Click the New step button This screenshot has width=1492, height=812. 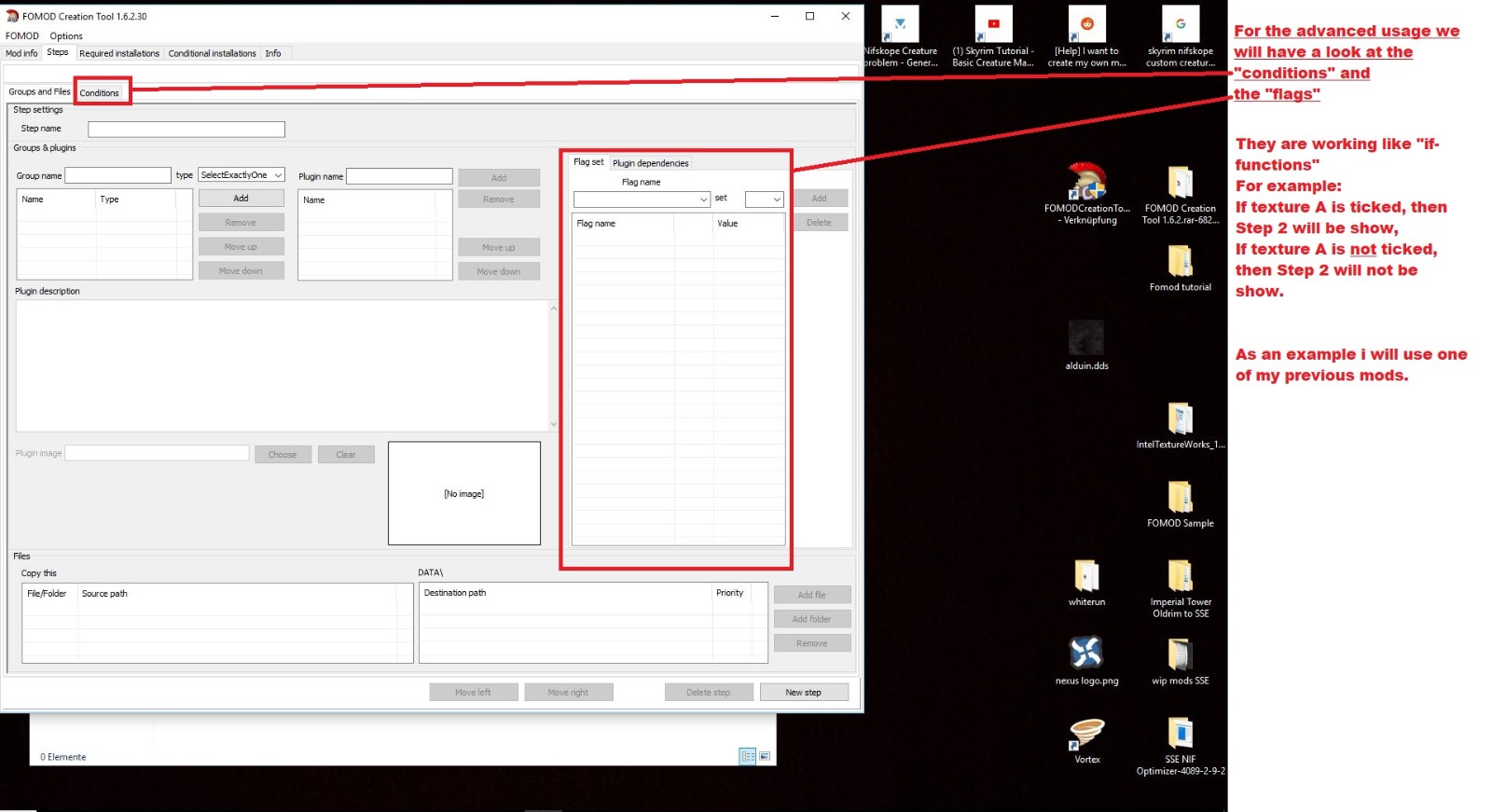click(x=803, y=693)
